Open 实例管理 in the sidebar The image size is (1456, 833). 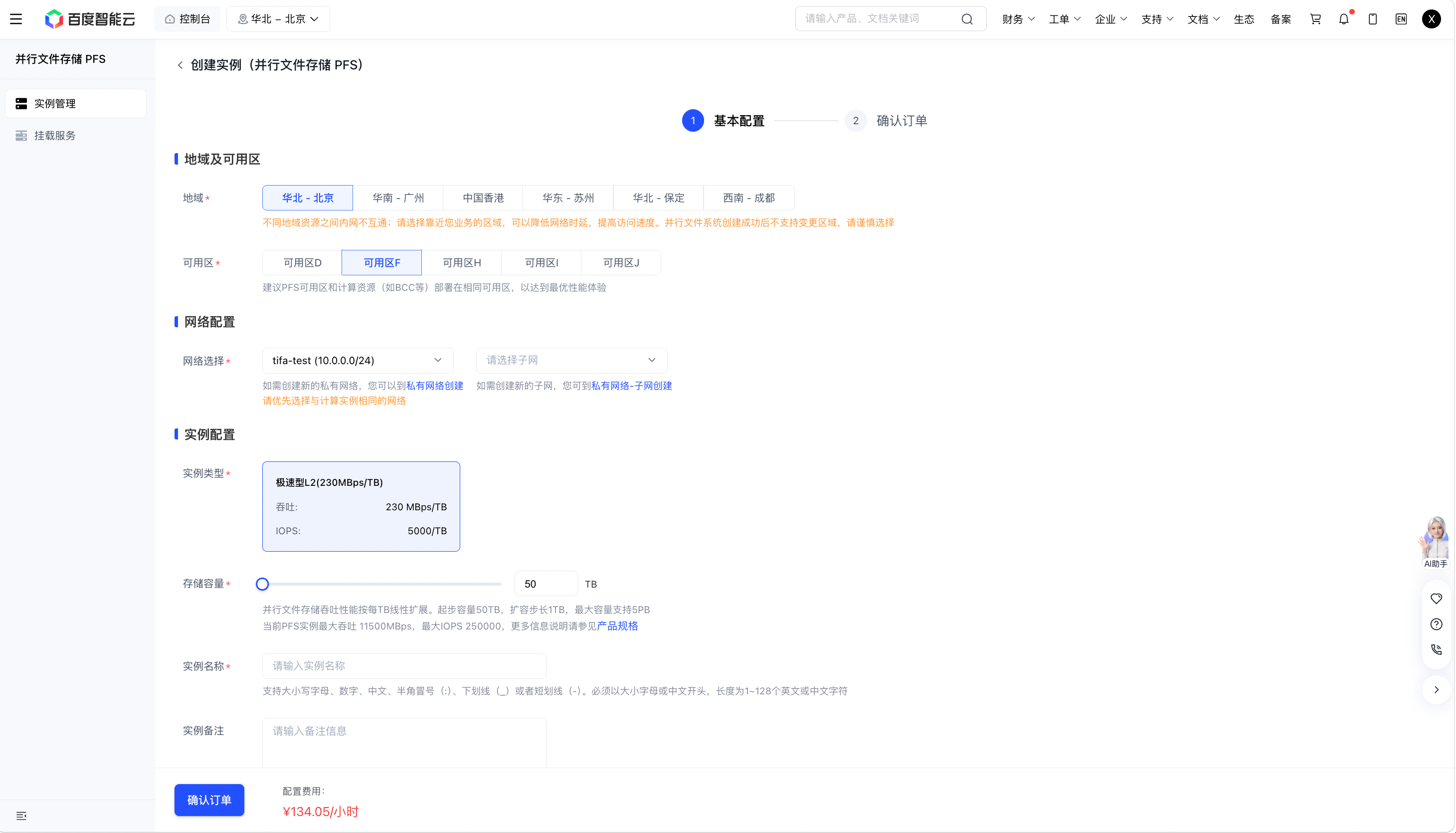tap(75, 104)
